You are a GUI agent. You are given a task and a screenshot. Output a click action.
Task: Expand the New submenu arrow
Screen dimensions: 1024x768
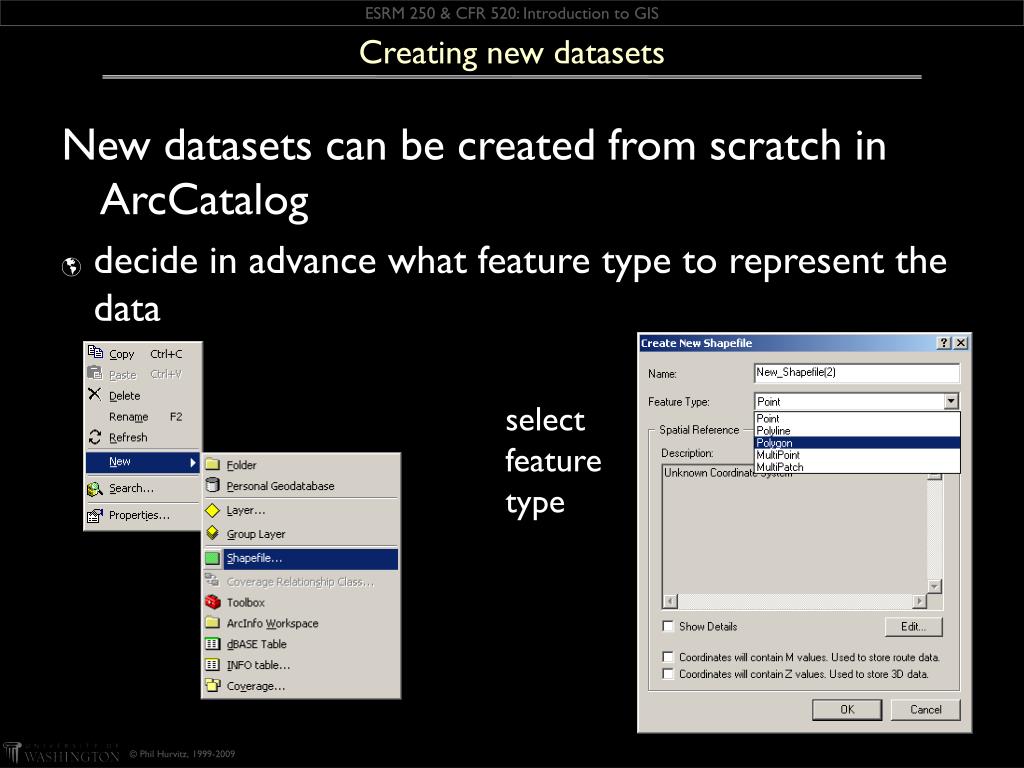193,462
